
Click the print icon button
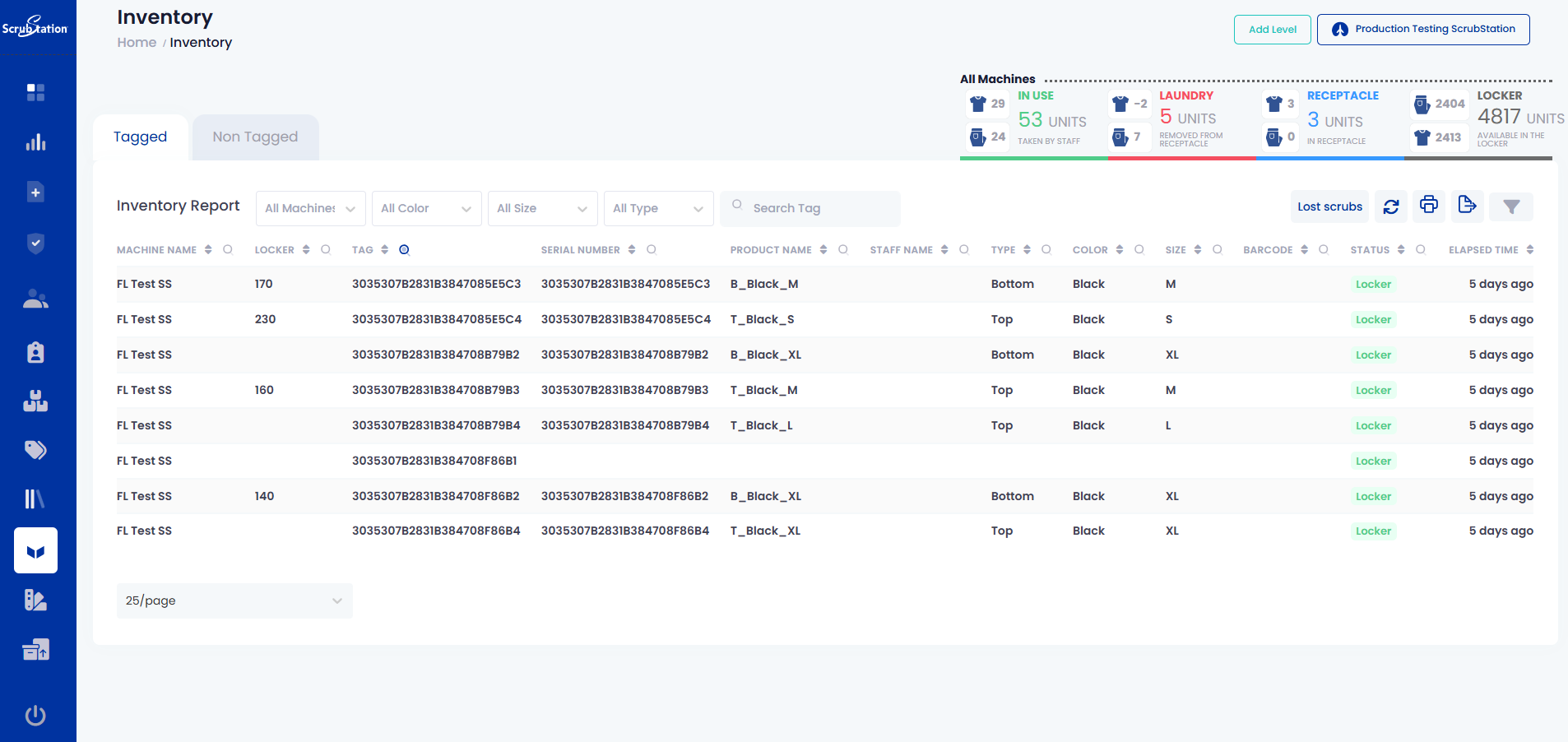(x=1429, y=206)
